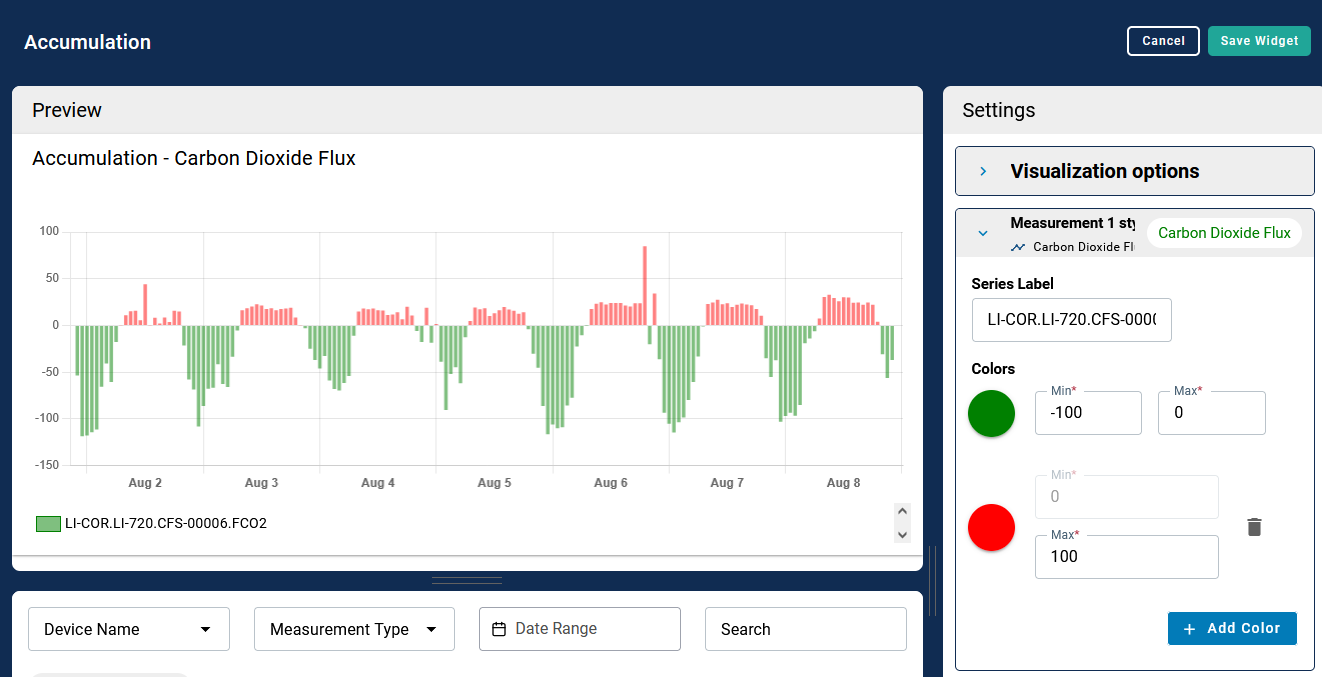Click the trash icon to delete red color
Screen dimensions: 1322x677
(x=1254, y=527)
